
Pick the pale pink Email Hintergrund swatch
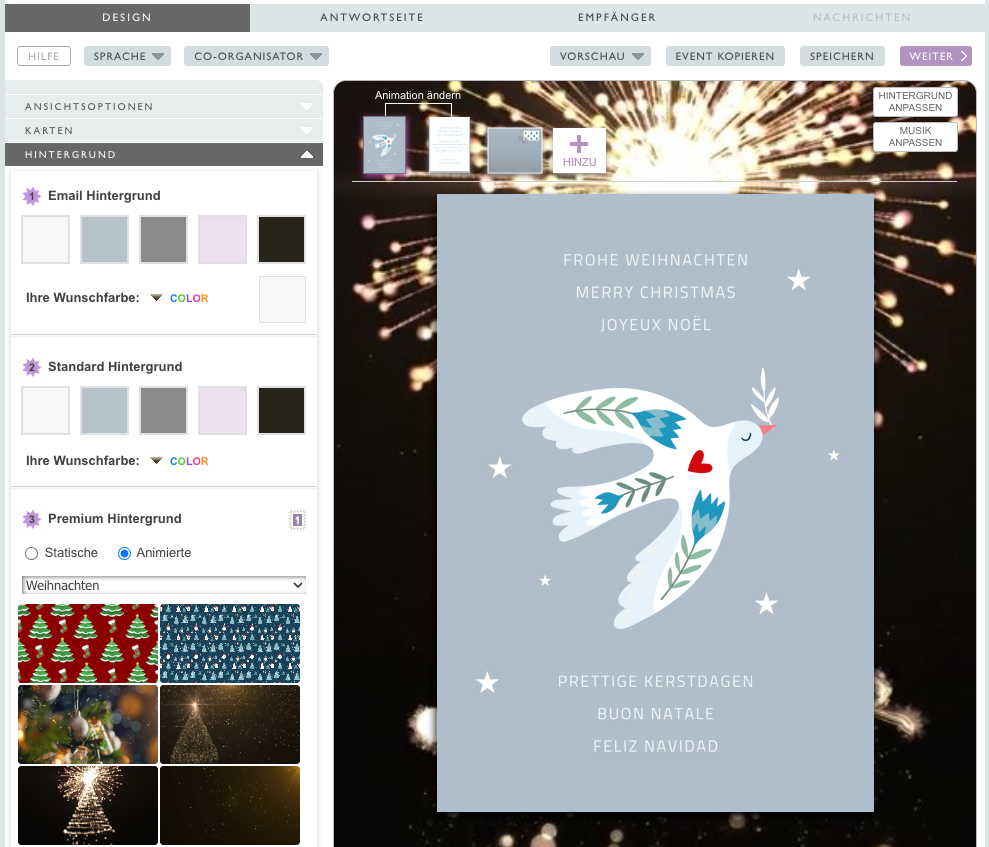pyautogui.click(x=223, y=240)
